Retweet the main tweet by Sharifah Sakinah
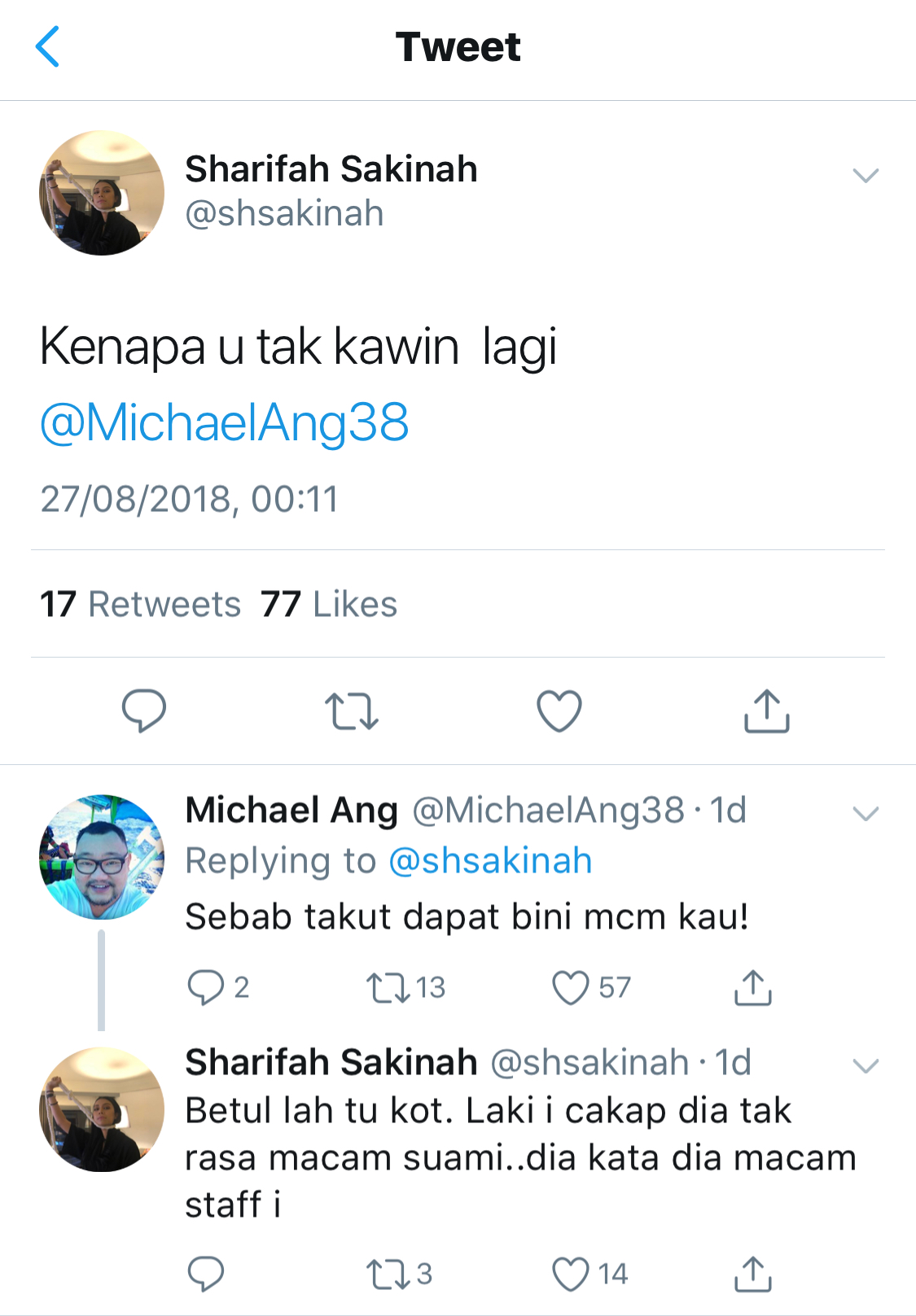Viewport: 916px width, 1316px height. coord(351,711)
